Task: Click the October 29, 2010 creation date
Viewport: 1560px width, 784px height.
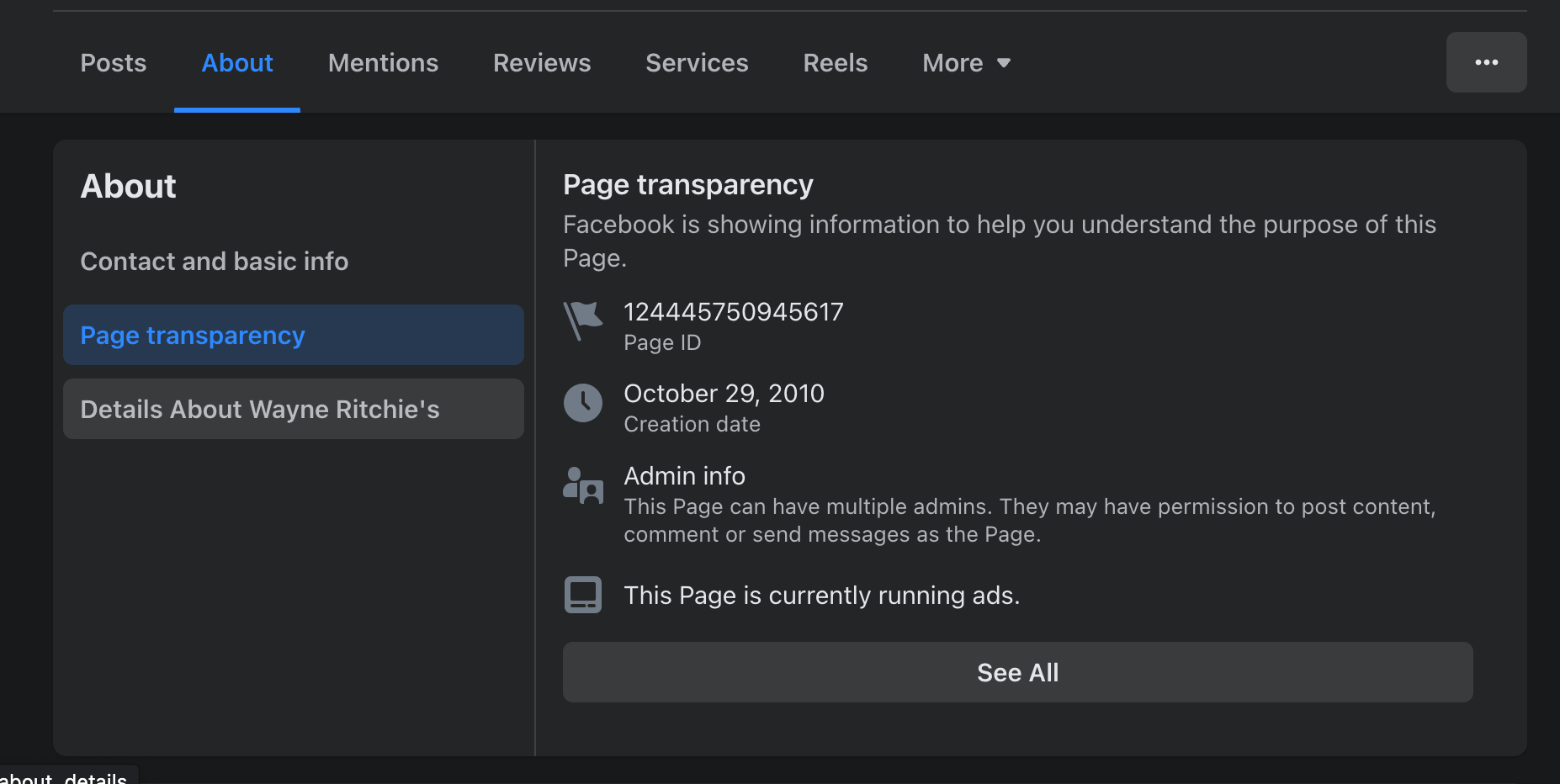Action: 724,394
